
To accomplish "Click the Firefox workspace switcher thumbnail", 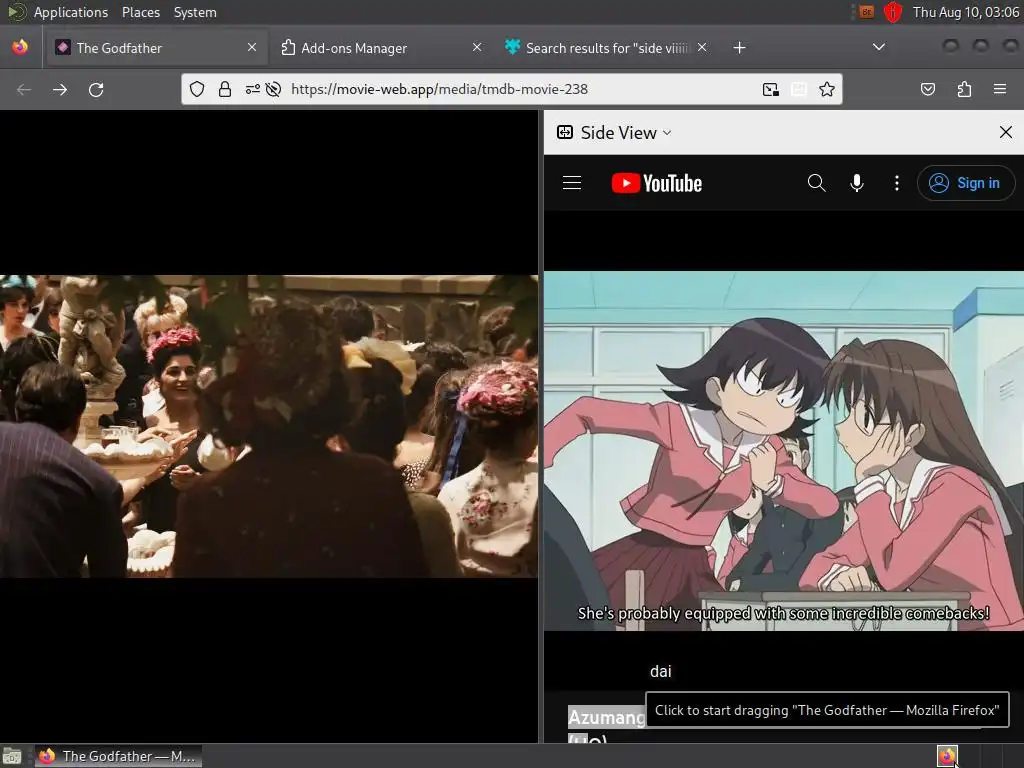I will [x=947, y=756].
